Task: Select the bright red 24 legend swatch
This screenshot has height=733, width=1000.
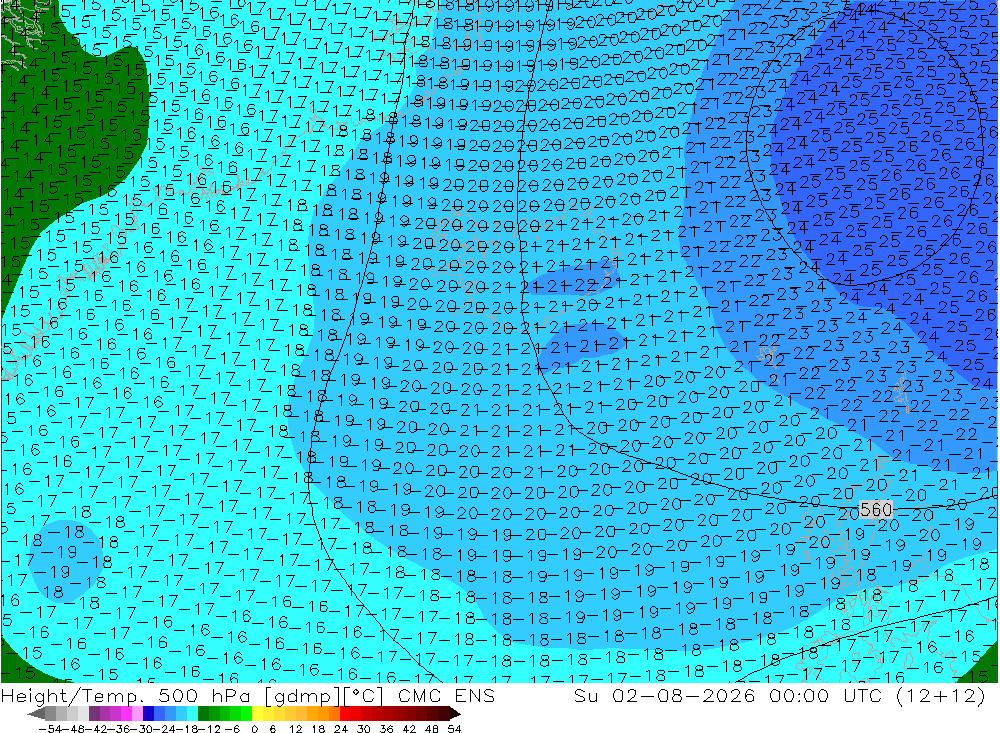Action: pyautogui.click(x=345, y=713)
